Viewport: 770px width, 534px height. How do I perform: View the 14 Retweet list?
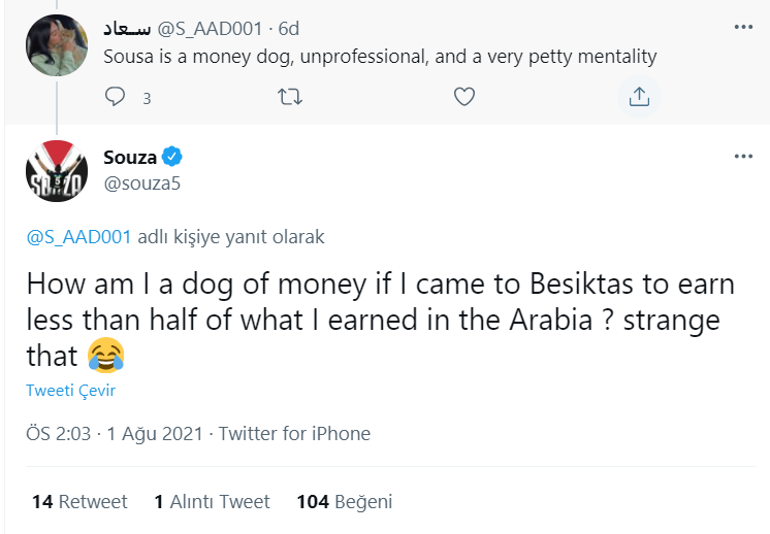point(80,501)
